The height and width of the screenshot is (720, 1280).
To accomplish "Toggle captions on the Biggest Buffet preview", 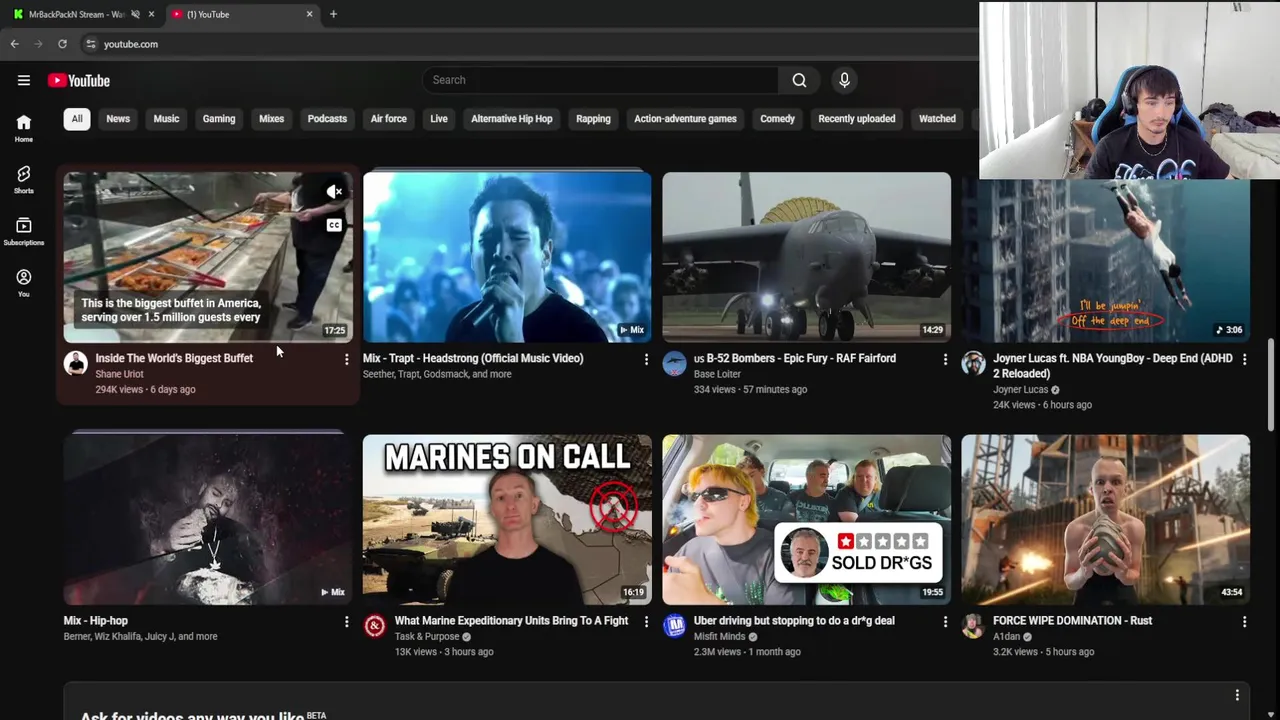I will point(334,225).
